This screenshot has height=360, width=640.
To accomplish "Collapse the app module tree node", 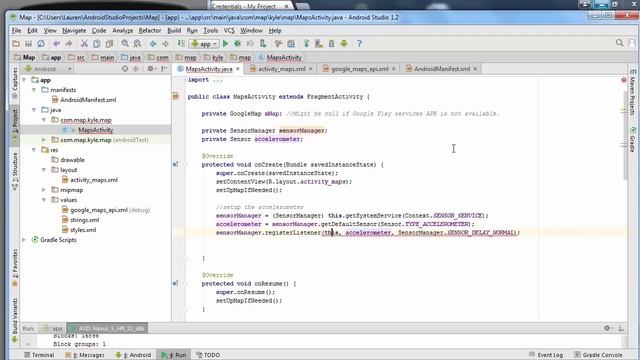I will pos(24,80).
